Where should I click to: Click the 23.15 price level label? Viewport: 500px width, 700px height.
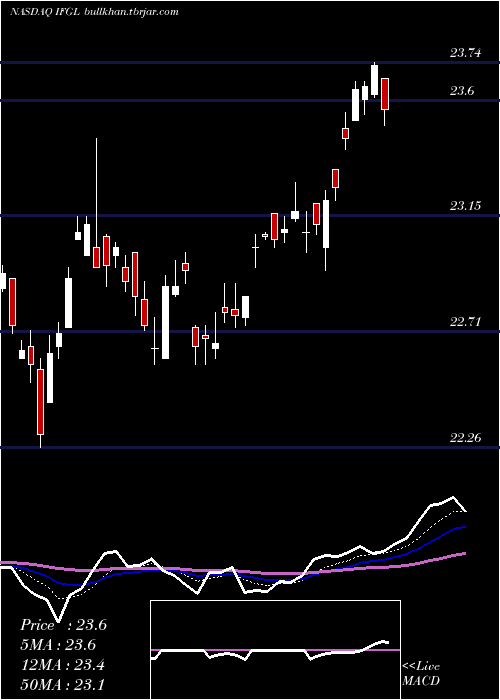point(466,206)
